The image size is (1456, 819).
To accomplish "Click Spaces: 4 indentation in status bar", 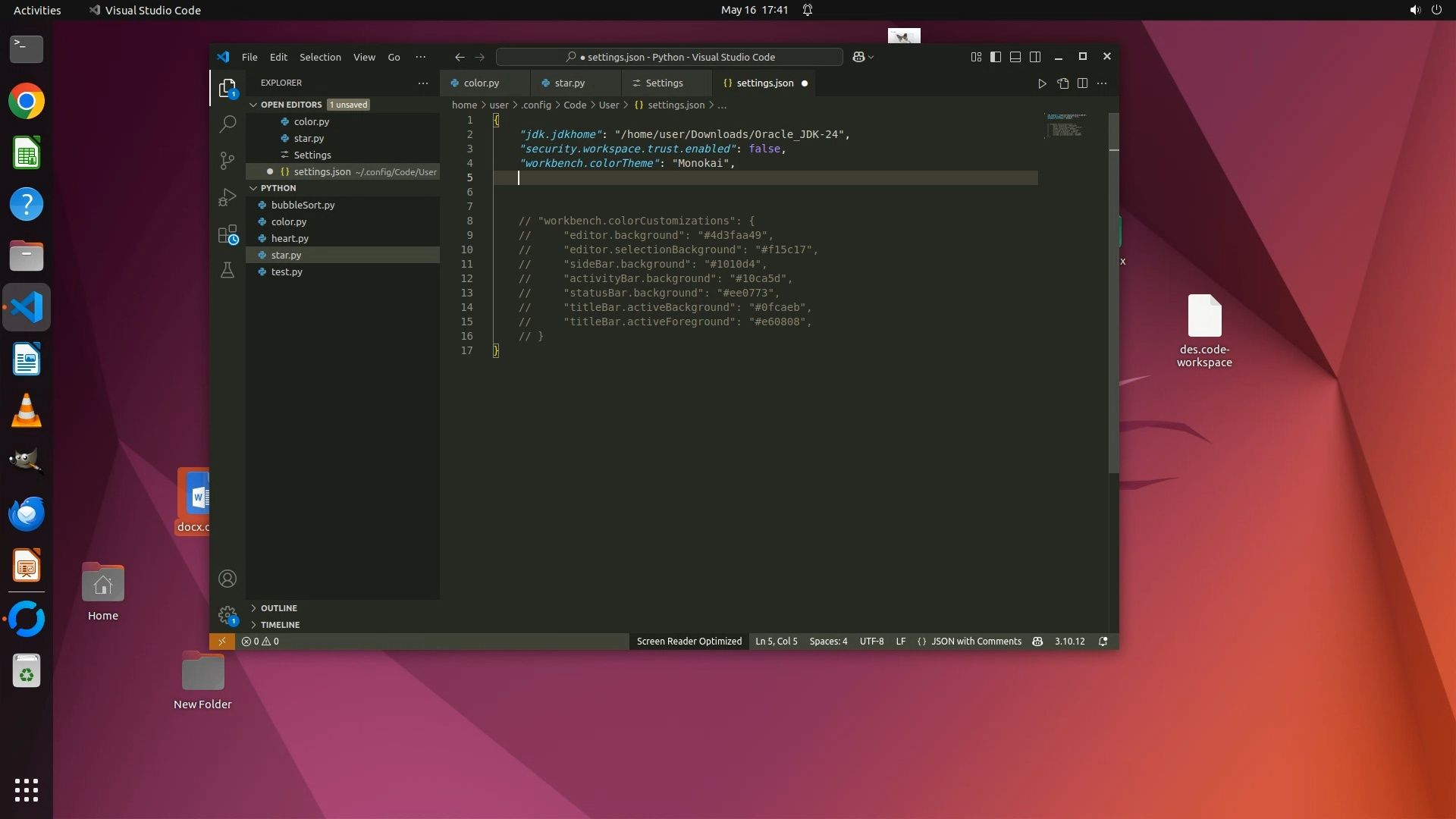I will click(x=828, y=642).
